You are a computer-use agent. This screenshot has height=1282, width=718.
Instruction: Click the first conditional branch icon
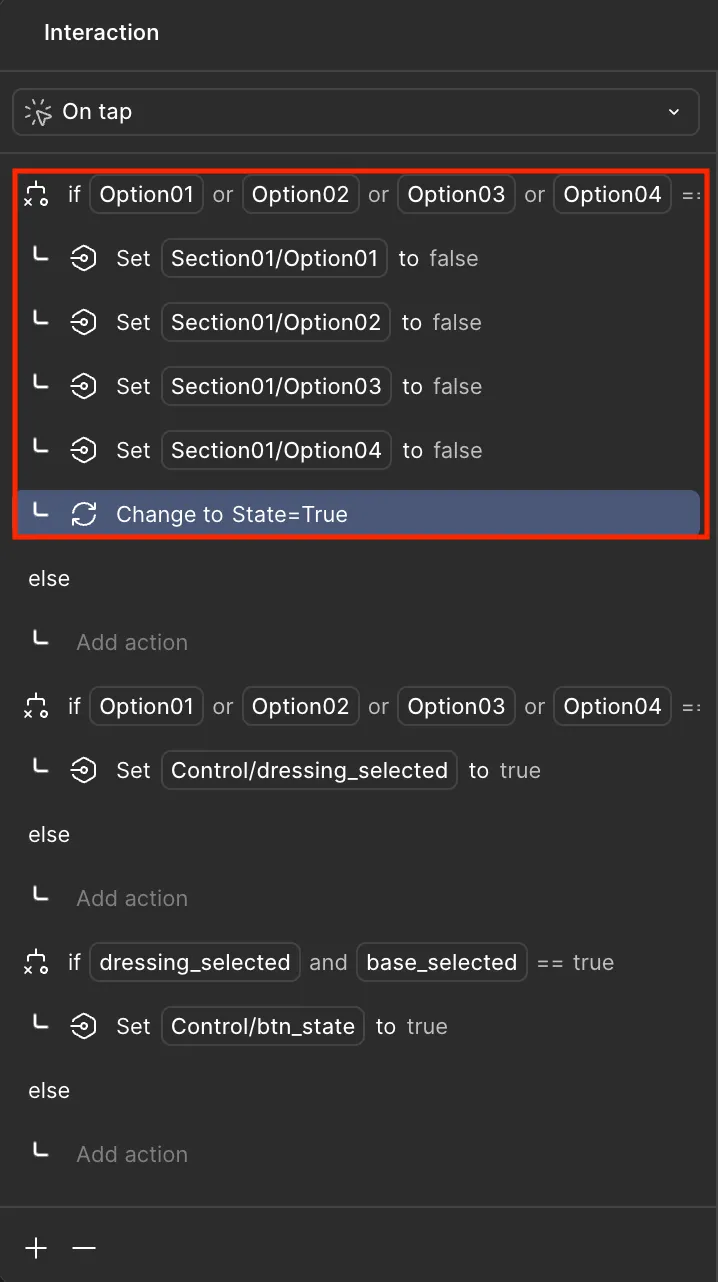coord(36,194)
